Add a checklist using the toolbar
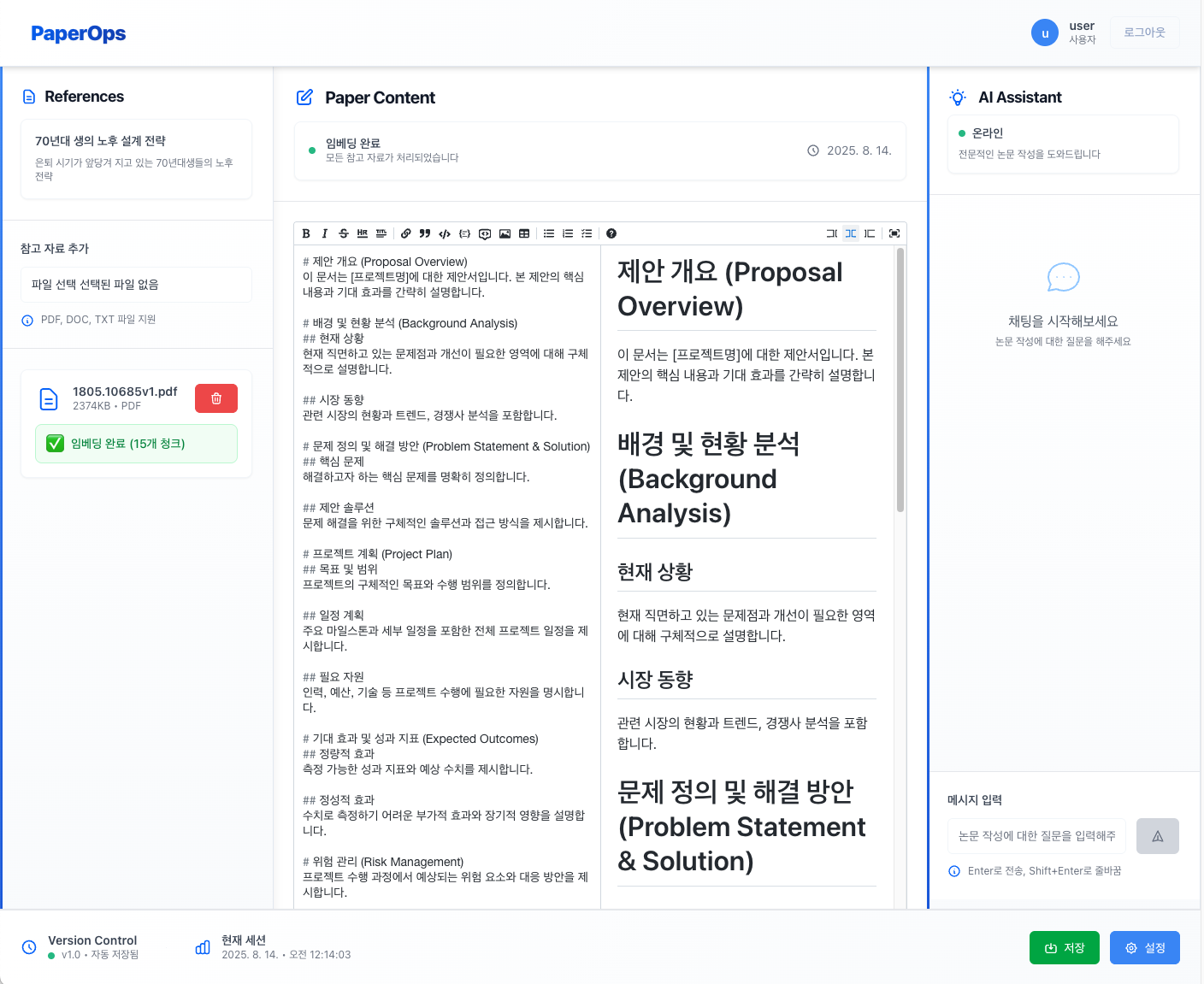This screenshot has height=984, width=1204. [587, 233]
